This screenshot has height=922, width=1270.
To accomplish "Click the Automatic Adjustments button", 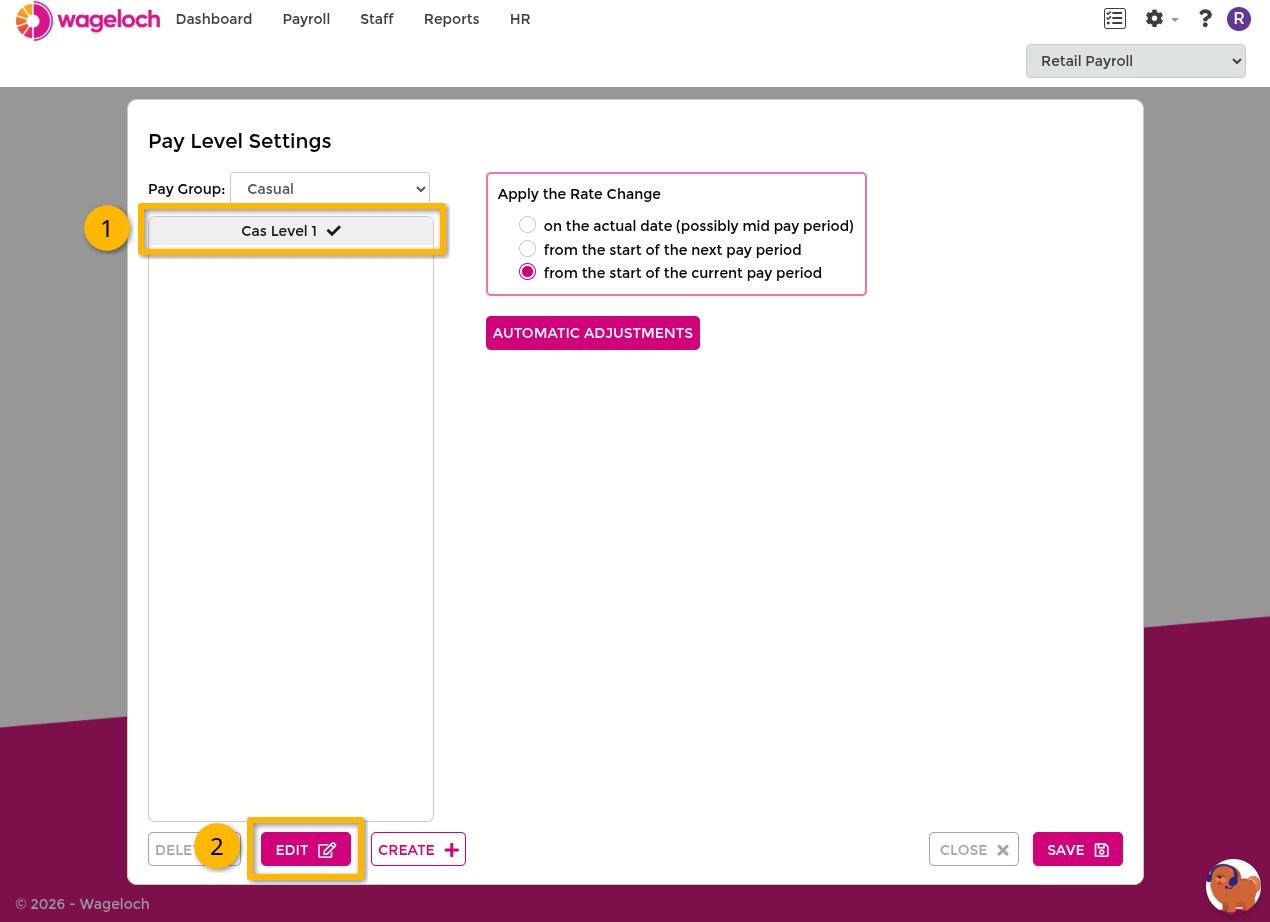I will point(593,333).
